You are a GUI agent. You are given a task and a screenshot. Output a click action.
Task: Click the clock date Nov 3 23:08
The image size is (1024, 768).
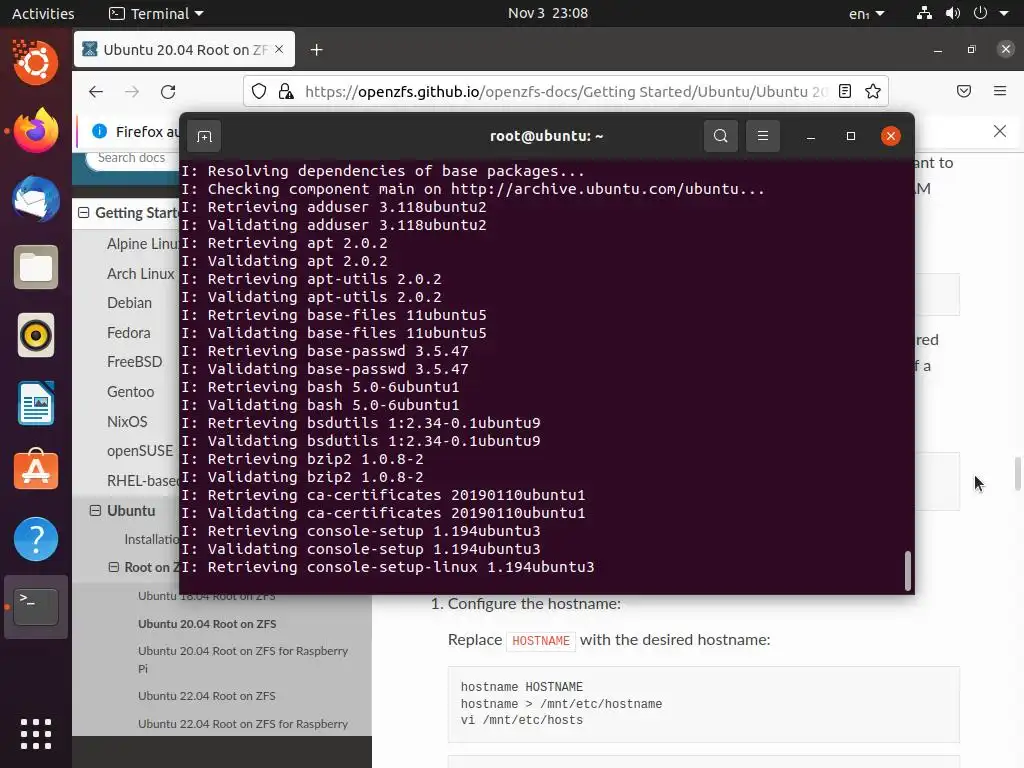click(x=548, y=13)
